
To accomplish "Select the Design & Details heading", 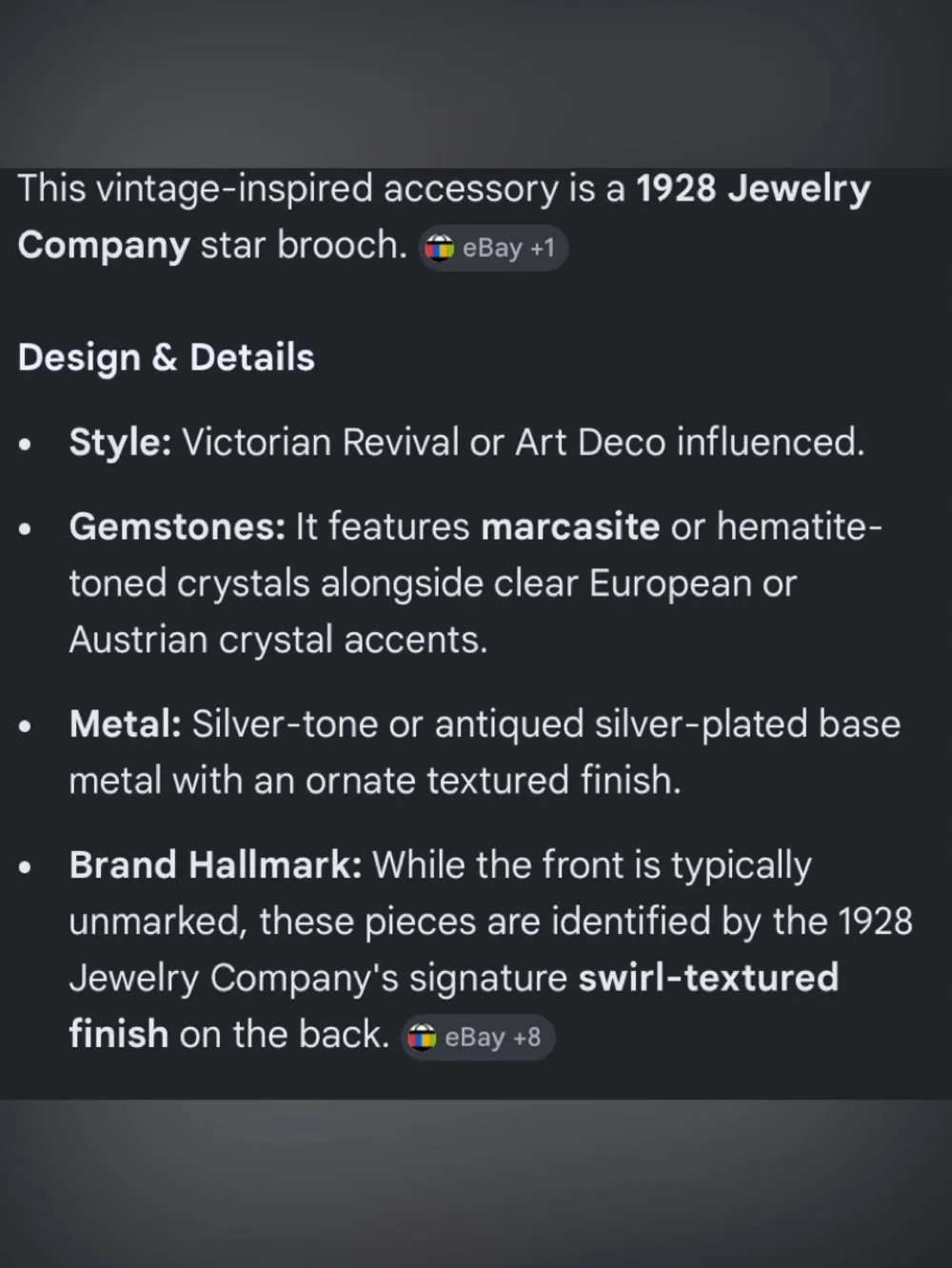I will (166, 358).
